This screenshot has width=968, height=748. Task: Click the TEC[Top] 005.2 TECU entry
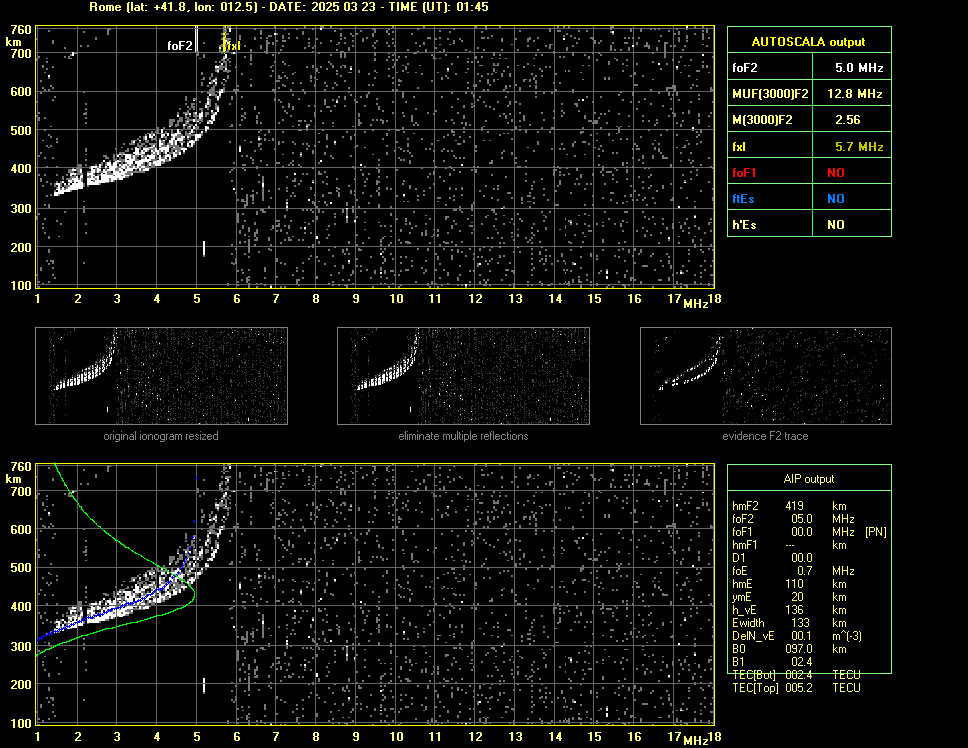(x=796, y=688)
